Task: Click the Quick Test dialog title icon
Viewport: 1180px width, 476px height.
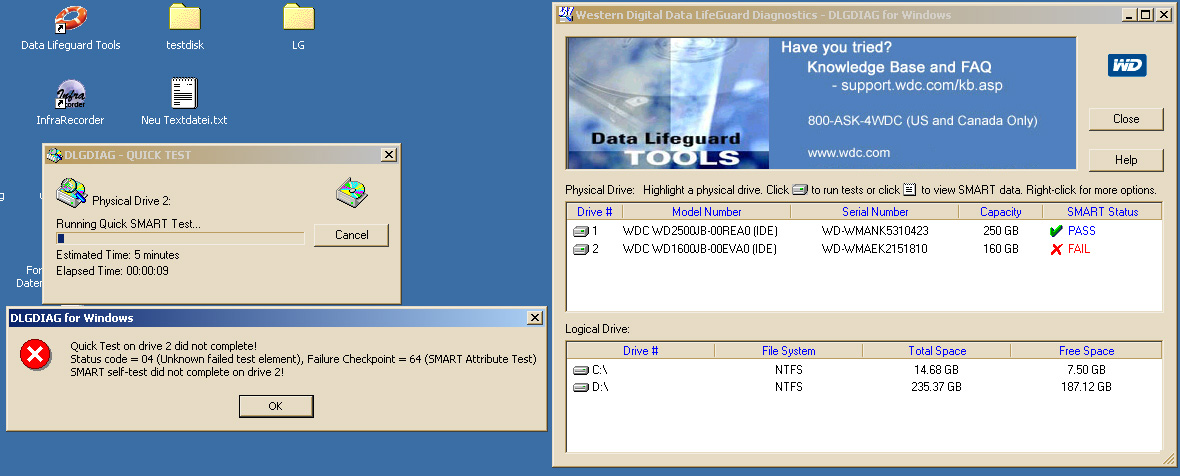Action: (x=54, y=155)
